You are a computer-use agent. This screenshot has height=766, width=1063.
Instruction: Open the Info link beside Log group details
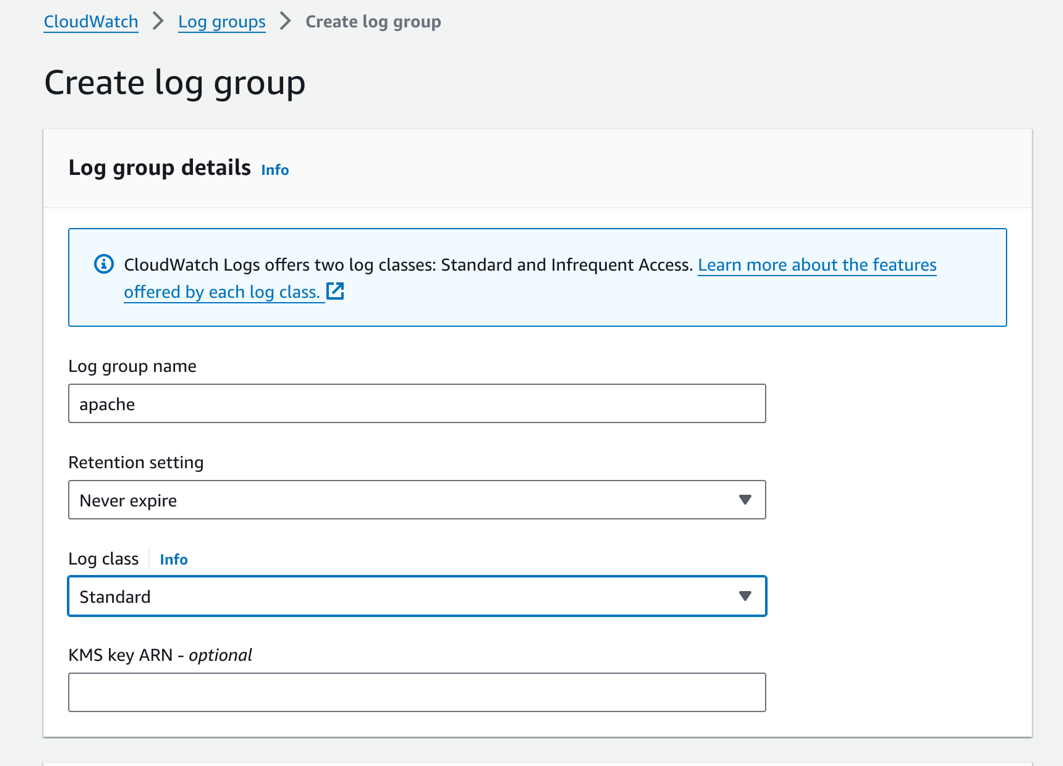click(274, 169)
